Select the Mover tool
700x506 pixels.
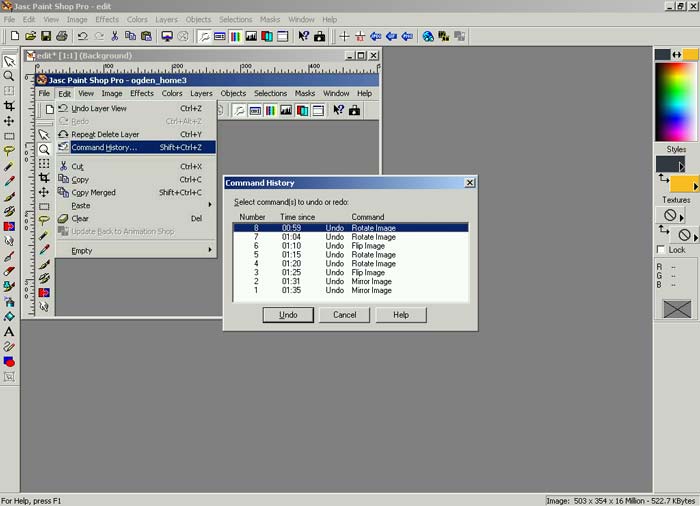9,121
